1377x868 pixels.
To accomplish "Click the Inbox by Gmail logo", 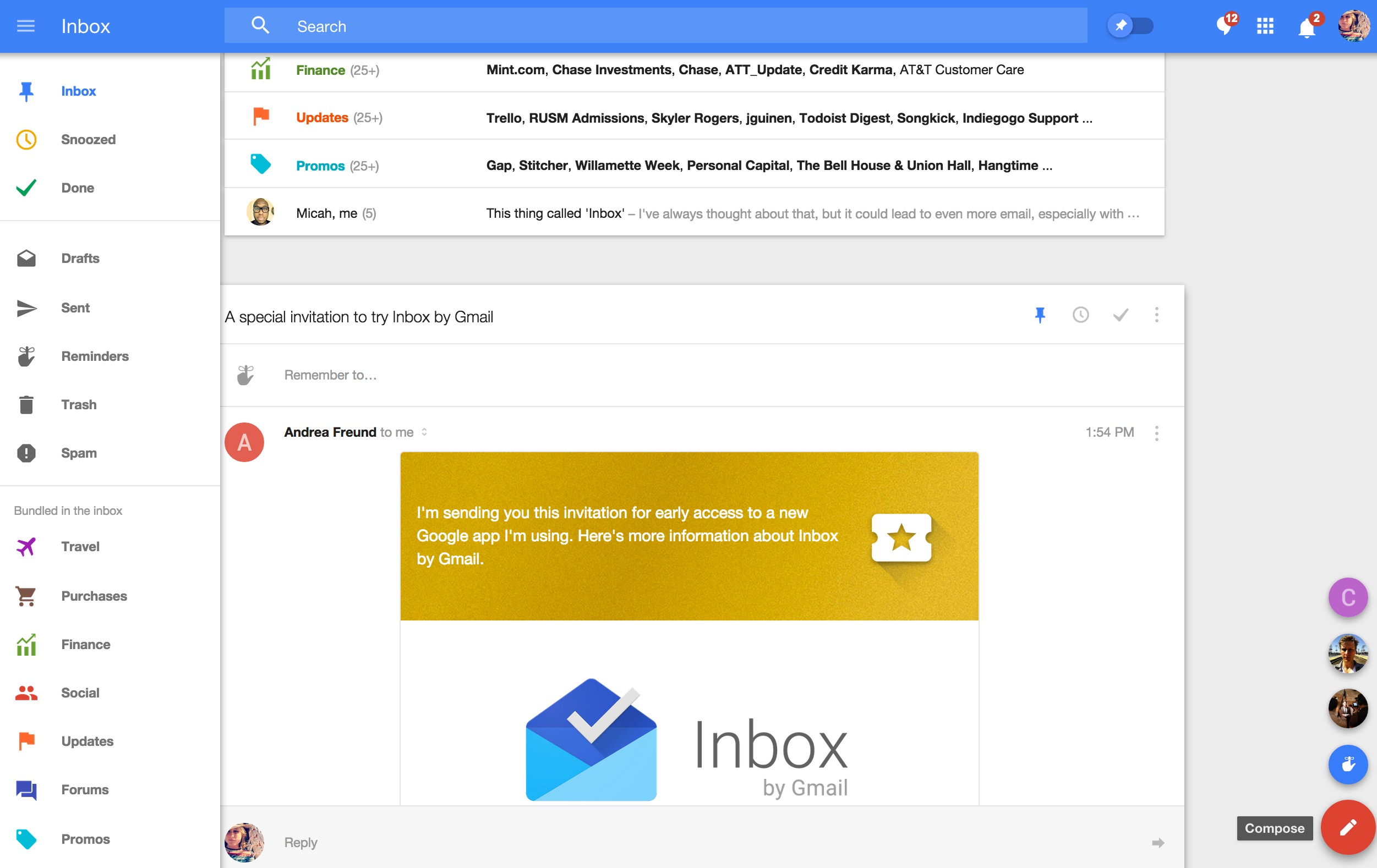I will 686,740.
